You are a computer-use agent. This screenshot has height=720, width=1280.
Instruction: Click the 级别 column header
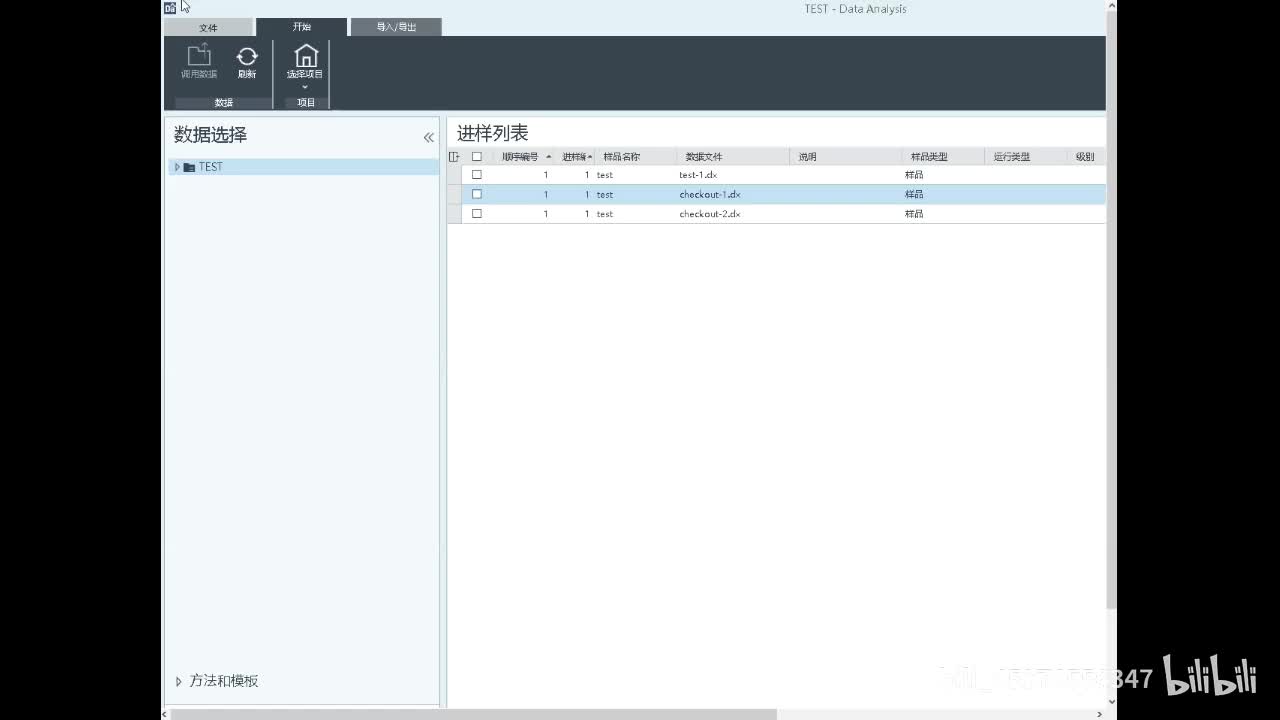pos(1085,157)
